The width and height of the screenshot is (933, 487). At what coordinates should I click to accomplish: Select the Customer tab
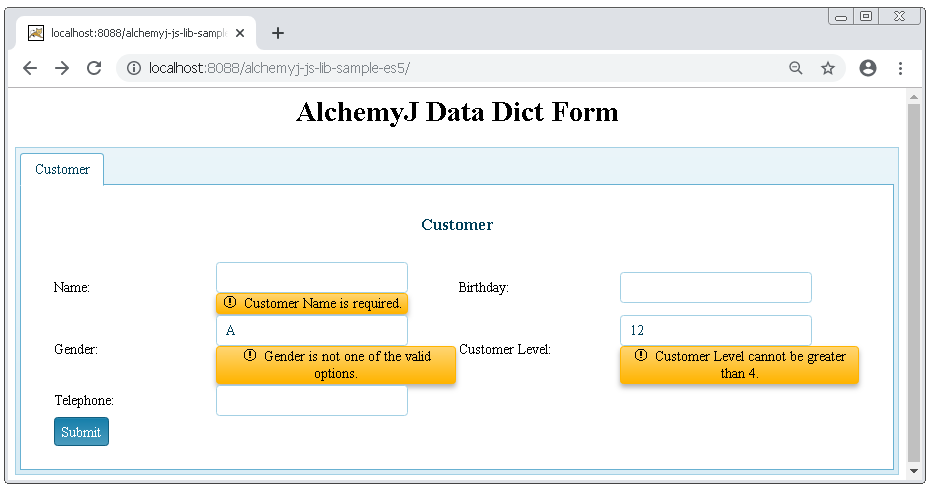tap(62, 169)
